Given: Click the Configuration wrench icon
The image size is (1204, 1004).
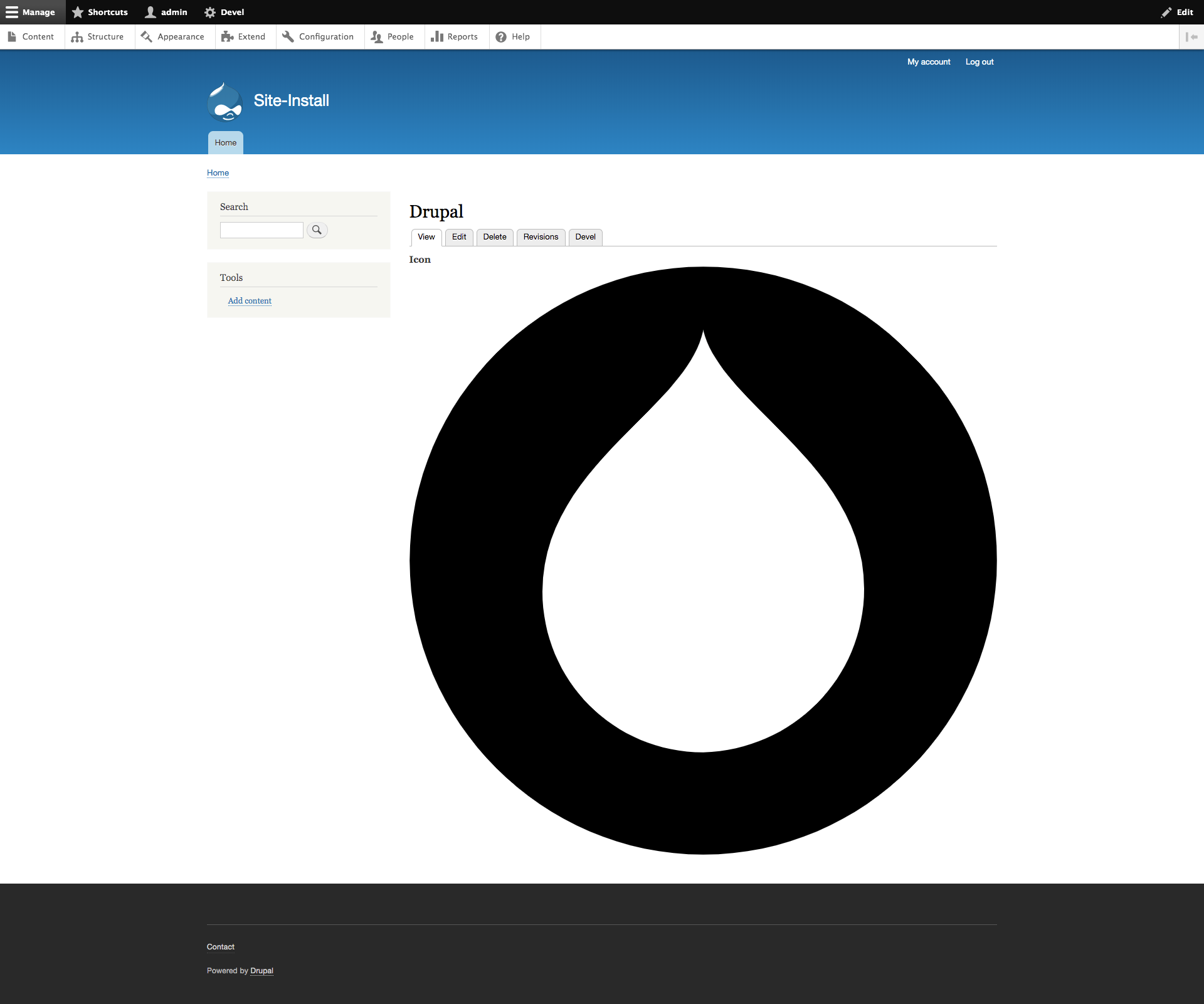Looking at the screenshot, I should click(288, 36).
